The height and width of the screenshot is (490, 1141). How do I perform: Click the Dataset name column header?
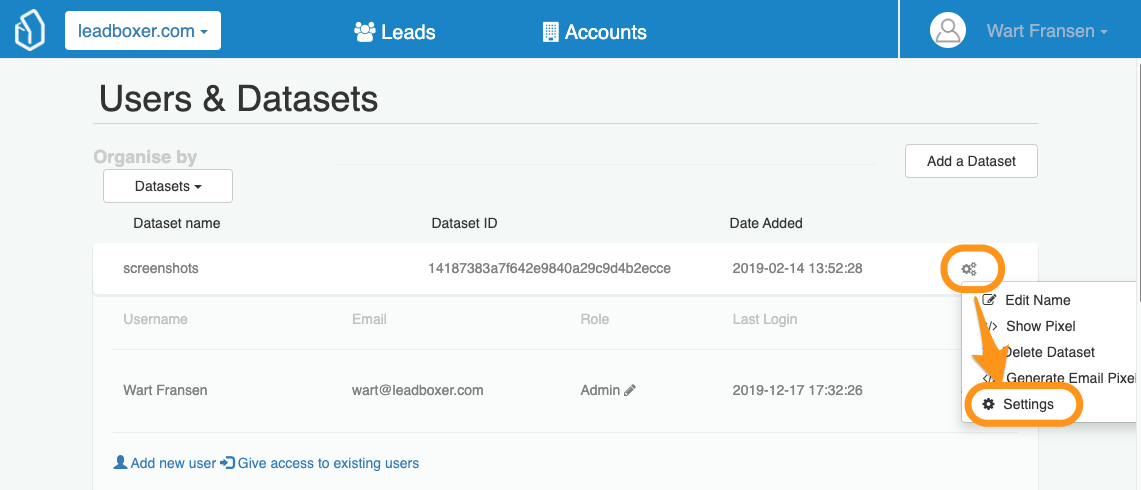pos(177,224)
